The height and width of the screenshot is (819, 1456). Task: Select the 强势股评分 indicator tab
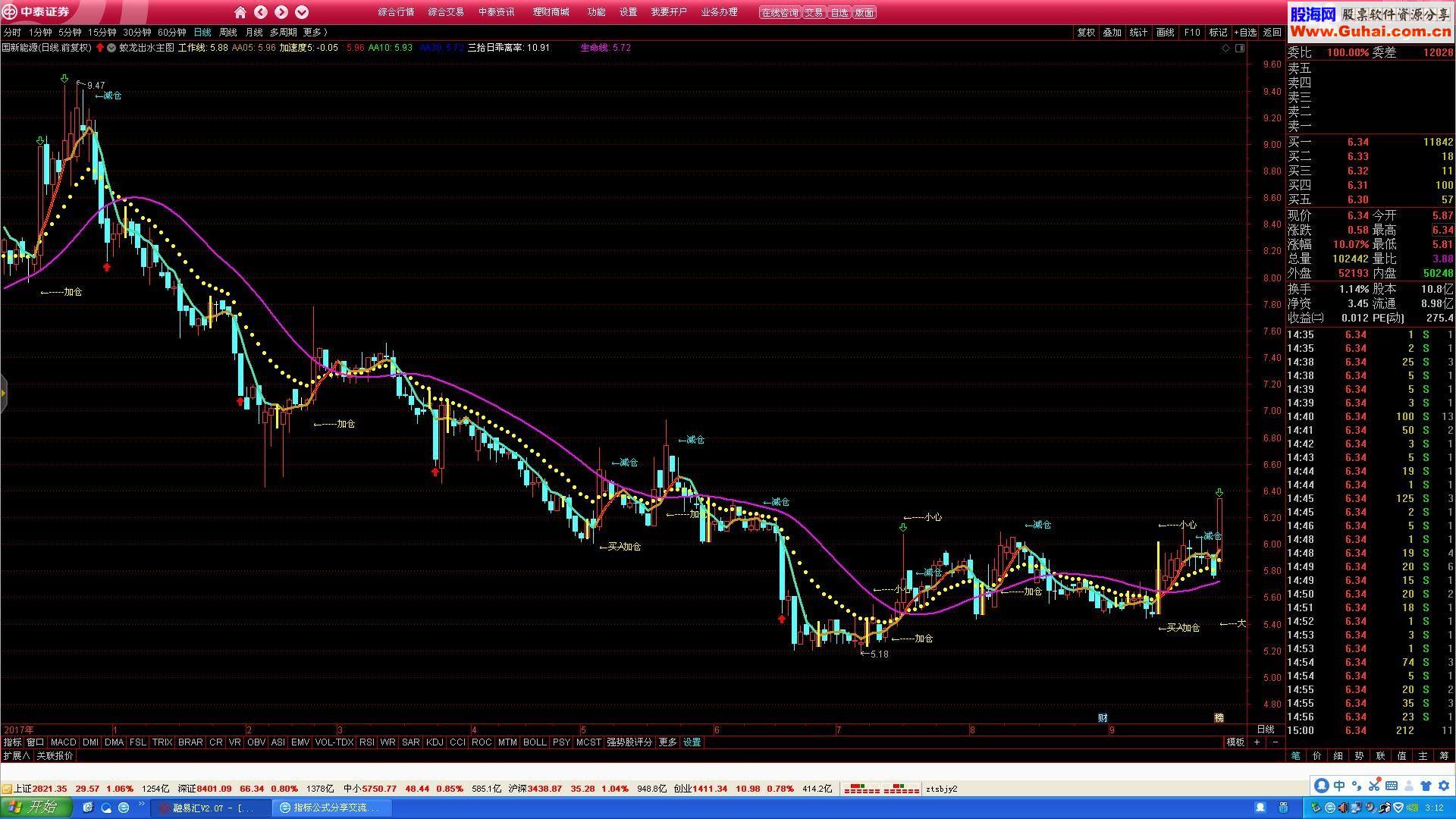(629, 742)
